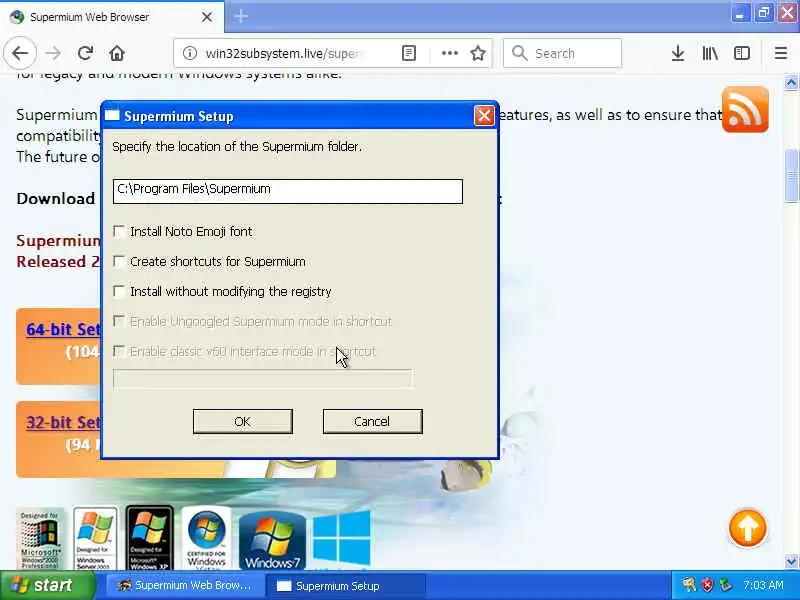Open a new browser tab
Image resolution: width=800 pixels, height=600 pixels.
241,17
